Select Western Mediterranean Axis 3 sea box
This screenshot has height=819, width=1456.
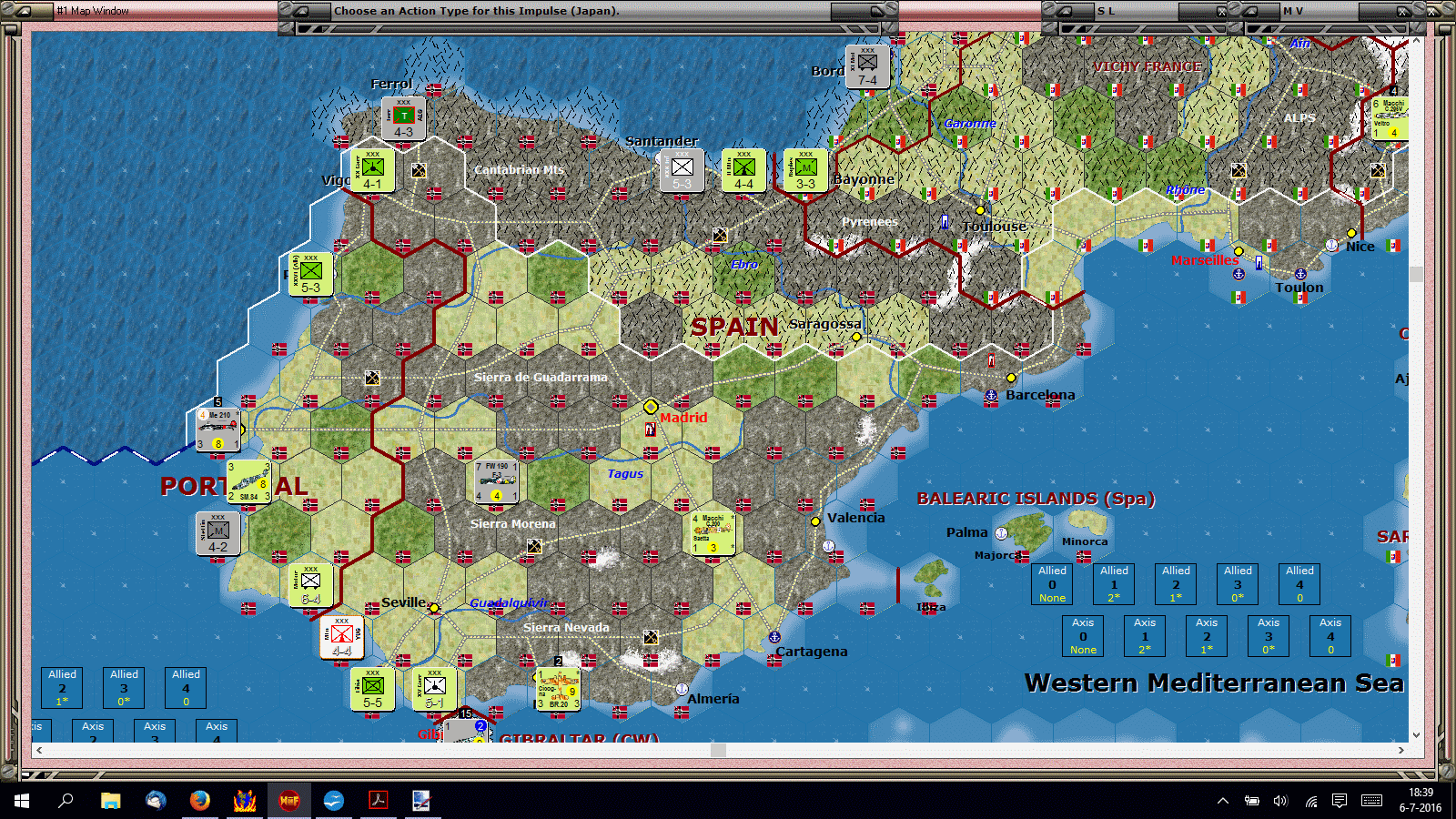click(1269, 636)
